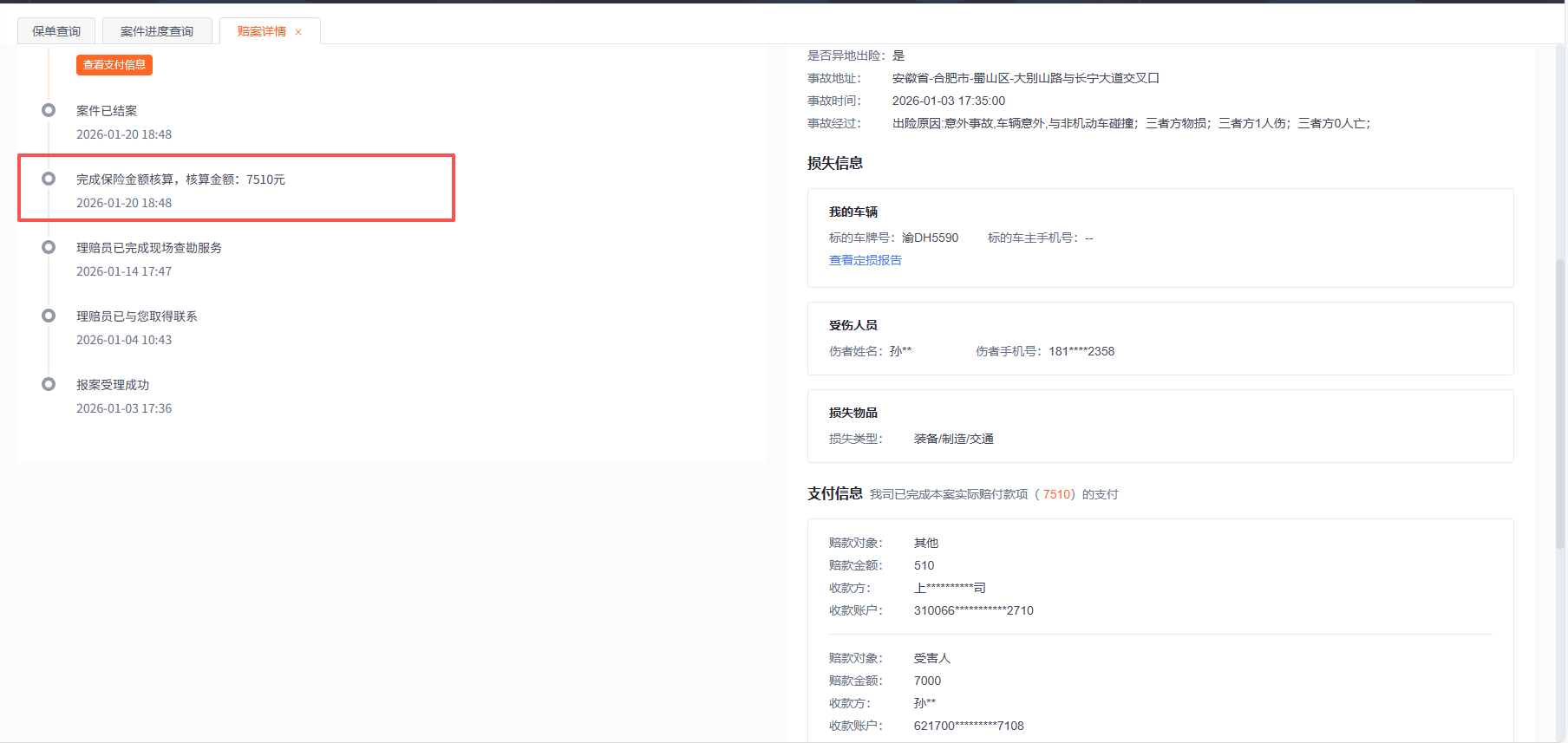The height and width of the screenshot is (743, 1568).
Task: Click the orange 7510 amount in 支付信息
Action: point(1056,494)
